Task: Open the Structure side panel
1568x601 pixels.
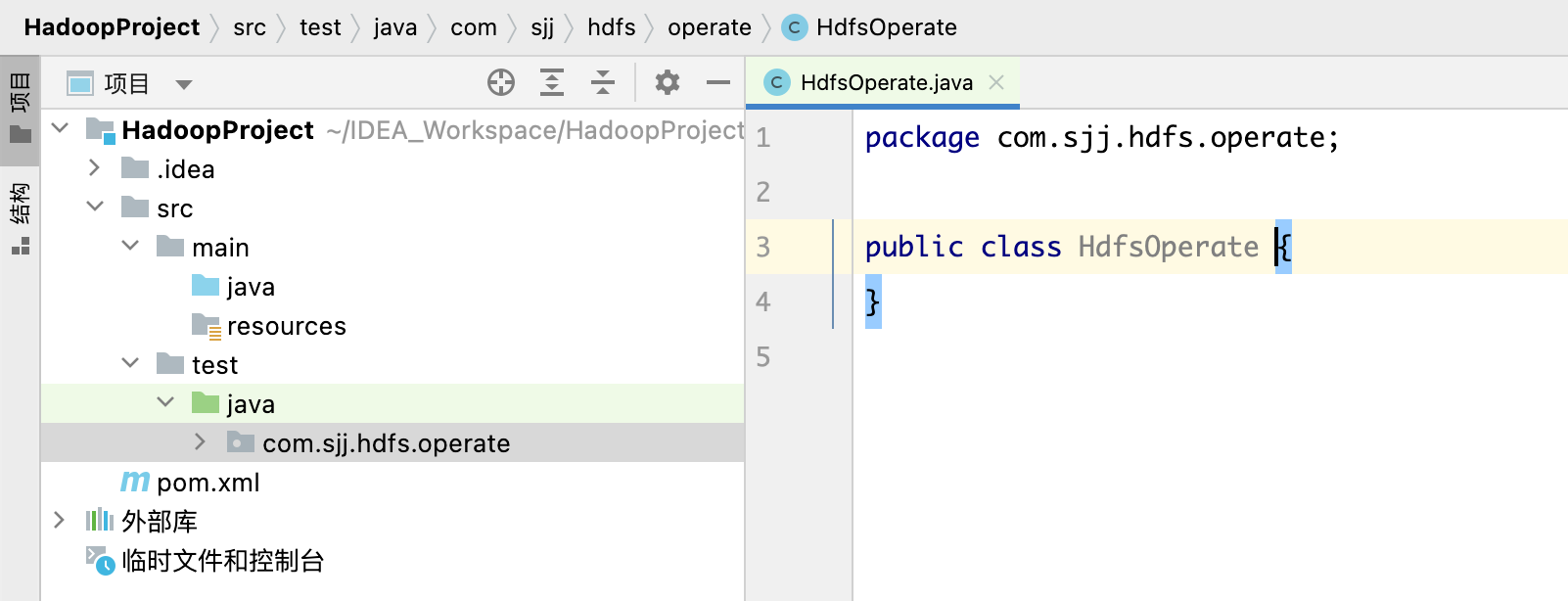Action: (21, 217)
